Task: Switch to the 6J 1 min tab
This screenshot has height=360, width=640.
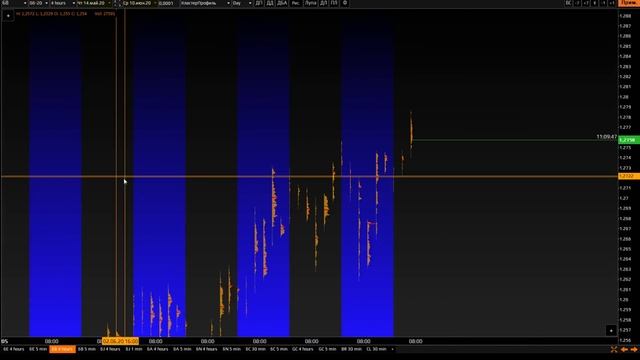Action: [134, 349]
